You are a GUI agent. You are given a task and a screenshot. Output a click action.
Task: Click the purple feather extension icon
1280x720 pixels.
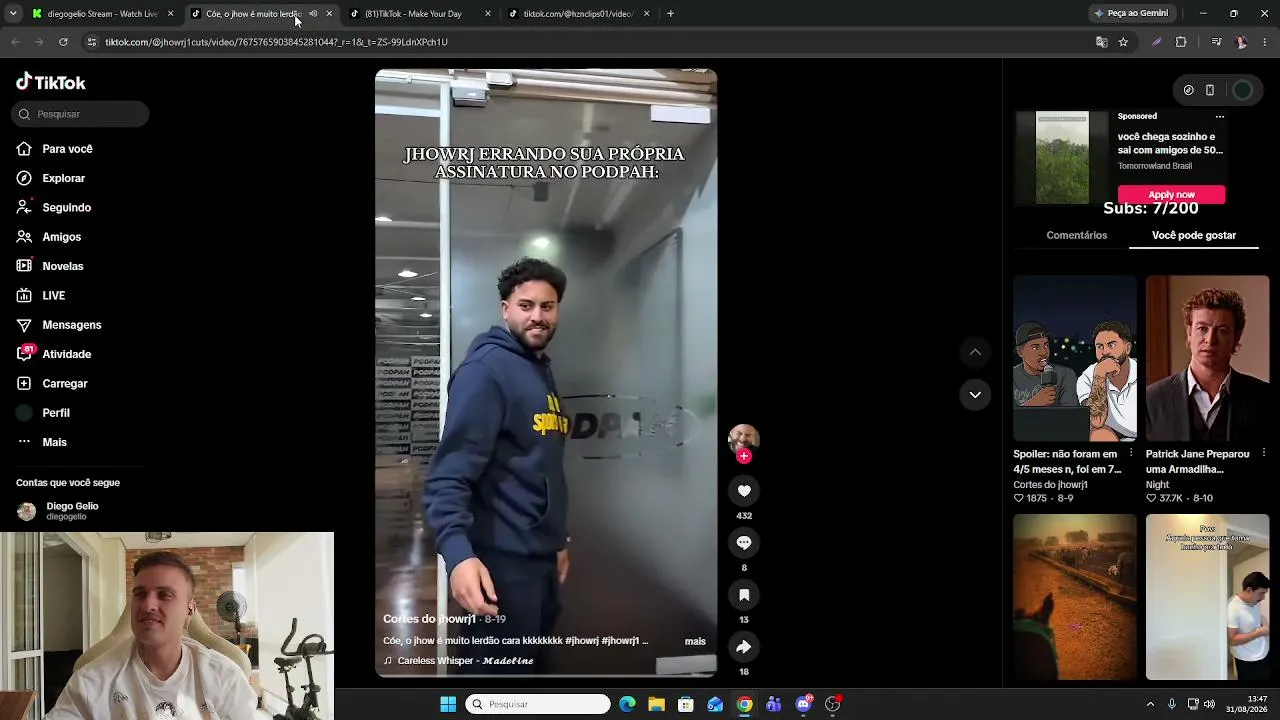pos(1157,42)
